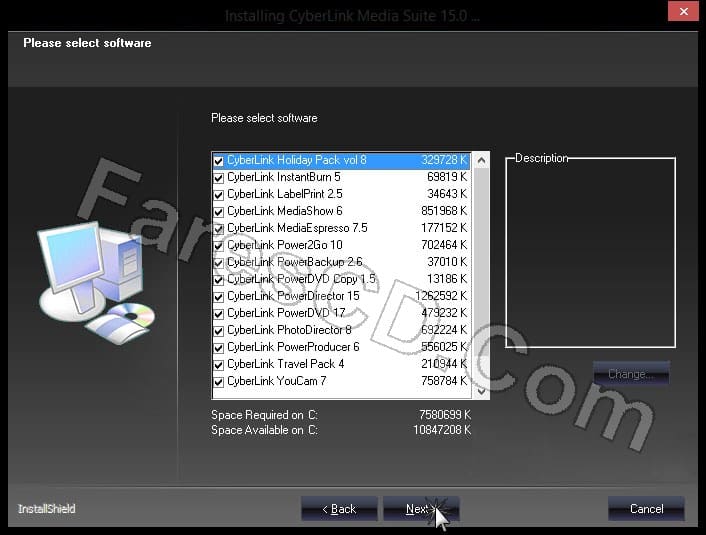Screen dimensions: 706x535
Task: Select the CyberLink PhotoDirector 8 row text
Action: point(289,330)
